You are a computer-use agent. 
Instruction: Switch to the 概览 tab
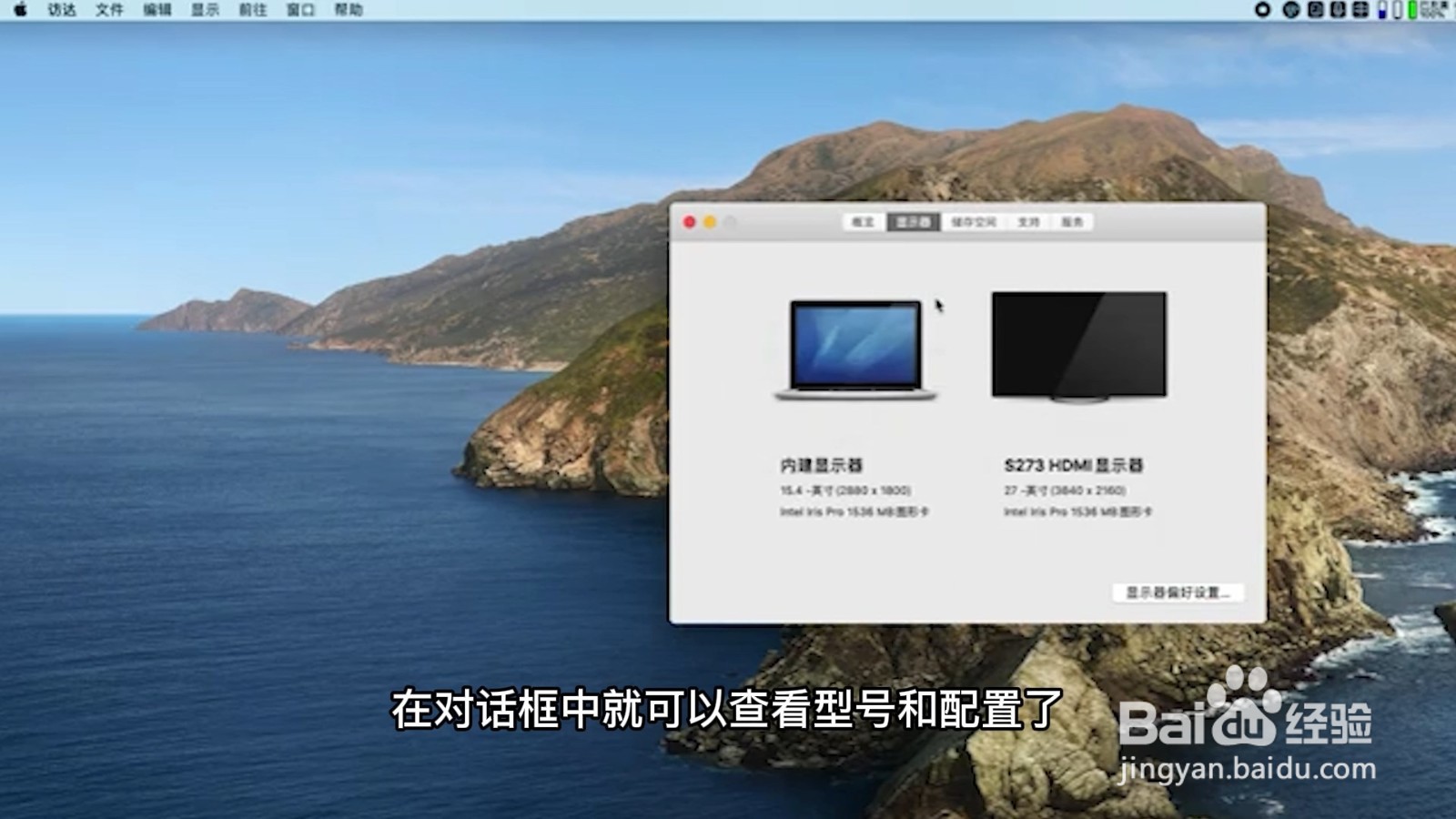click(x=863, y=221)
